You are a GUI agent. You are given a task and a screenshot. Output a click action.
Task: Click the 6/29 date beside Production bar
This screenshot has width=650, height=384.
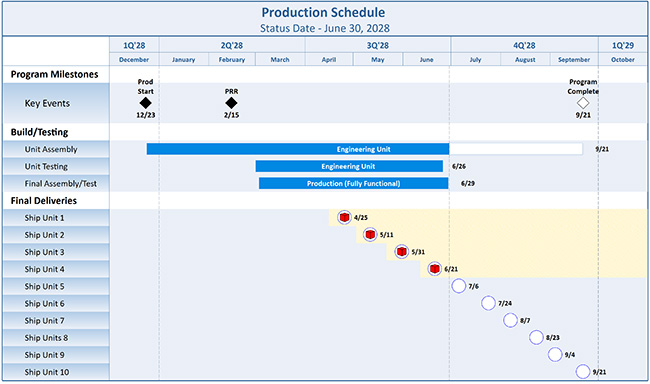468,183
